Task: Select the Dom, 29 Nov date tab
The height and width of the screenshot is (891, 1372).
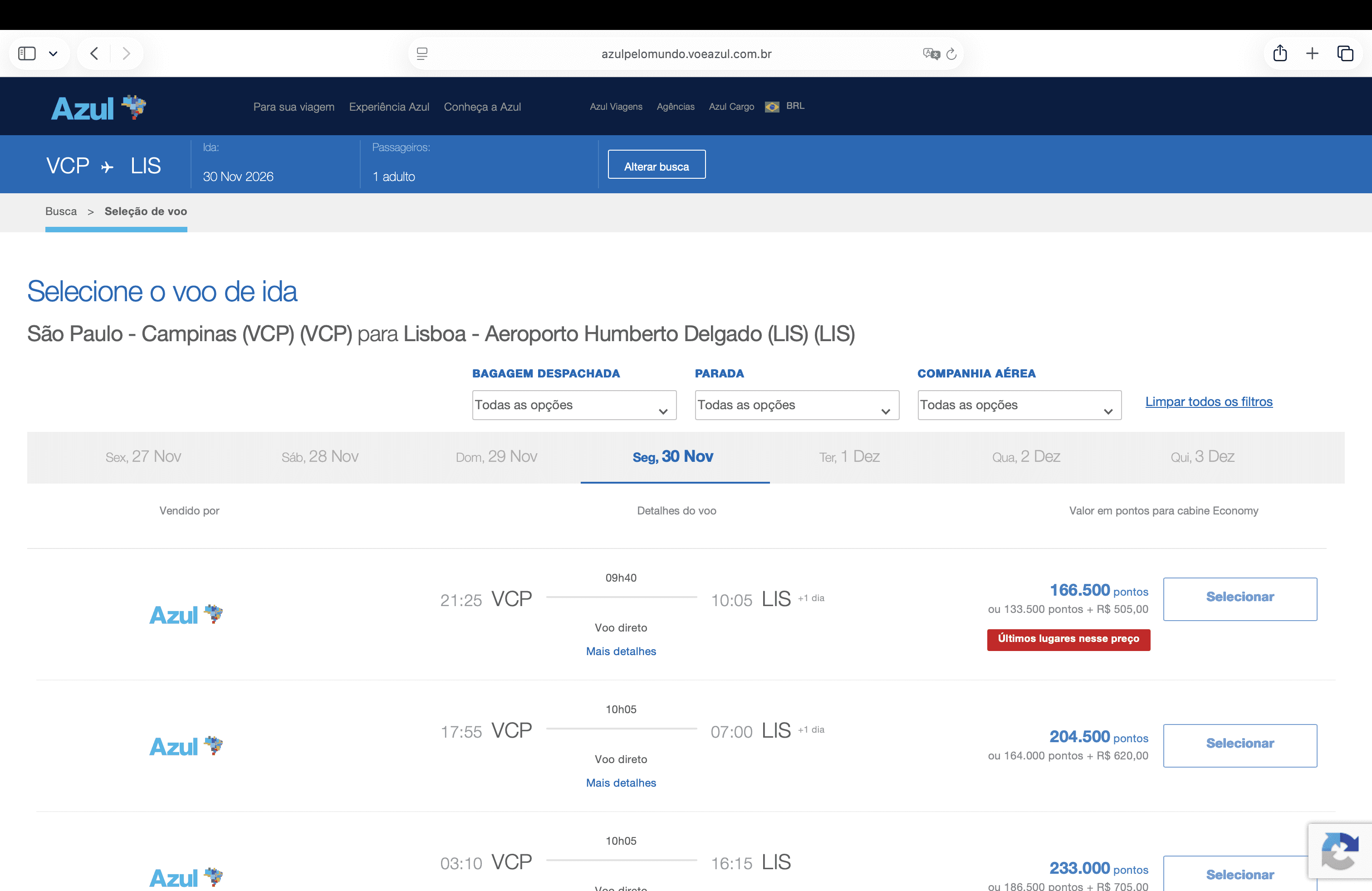Action: pos(496,456)
